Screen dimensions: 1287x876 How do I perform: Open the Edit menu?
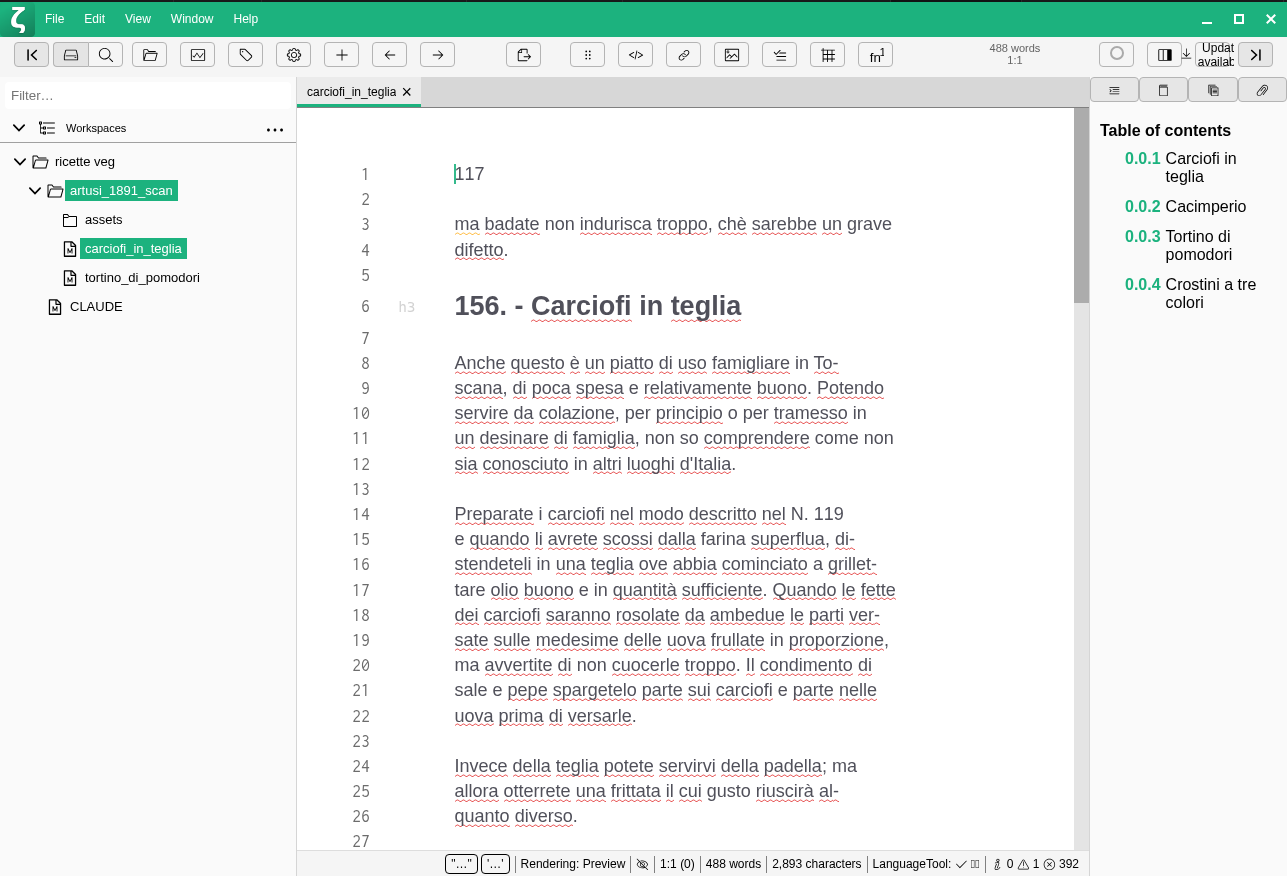click(x=95, y=19)
